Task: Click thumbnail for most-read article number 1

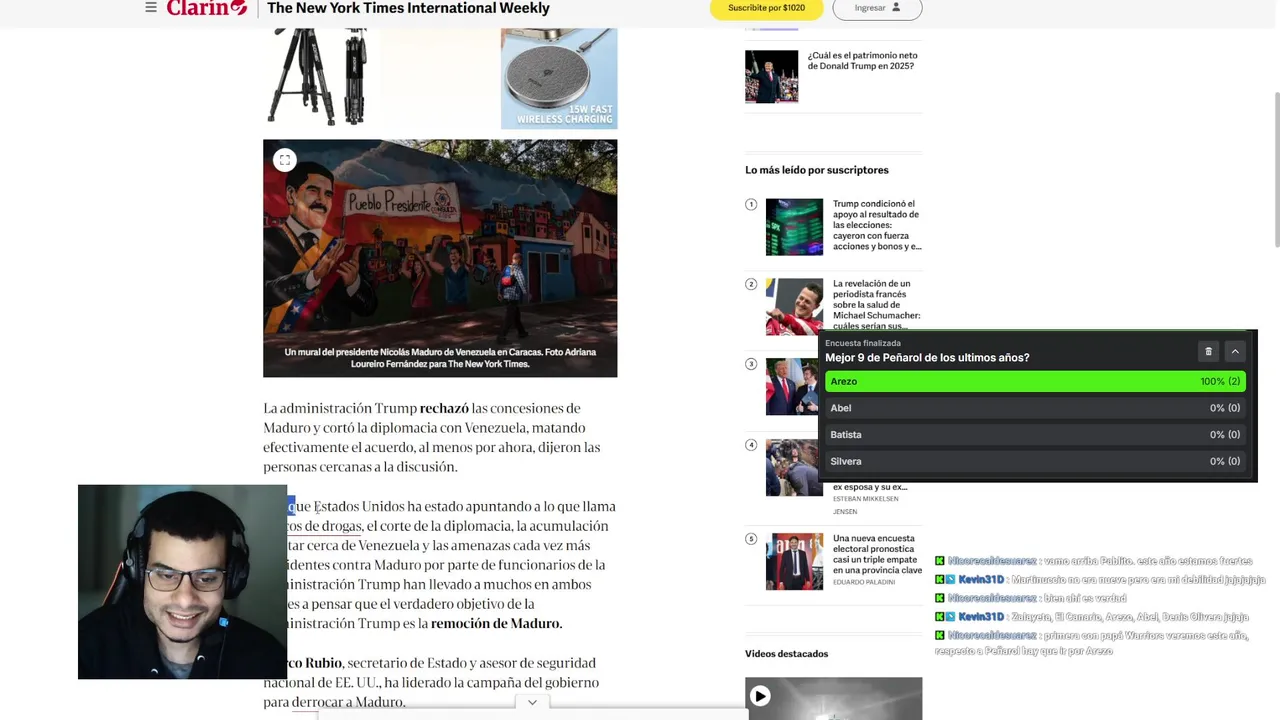Action: [794, 227]
